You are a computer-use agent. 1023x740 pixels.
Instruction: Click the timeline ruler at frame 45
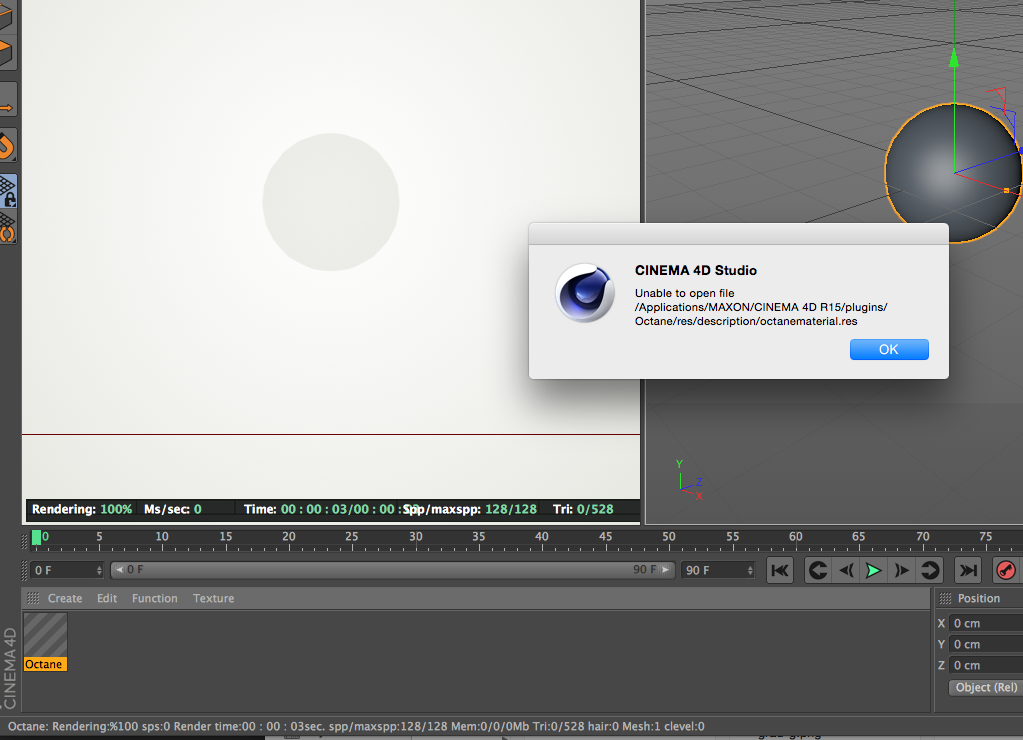pos(605,536)
